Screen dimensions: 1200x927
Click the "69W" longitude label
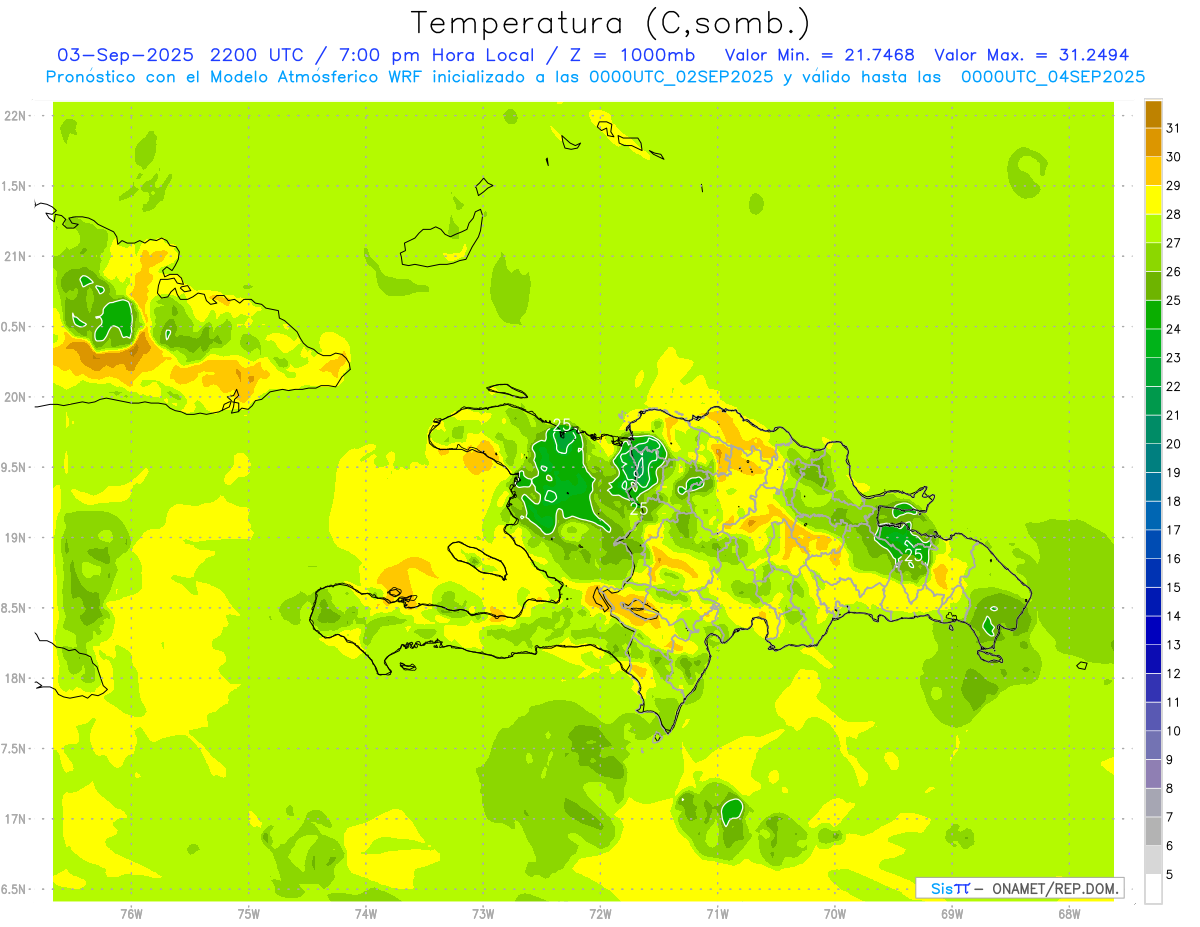point(952,913)
